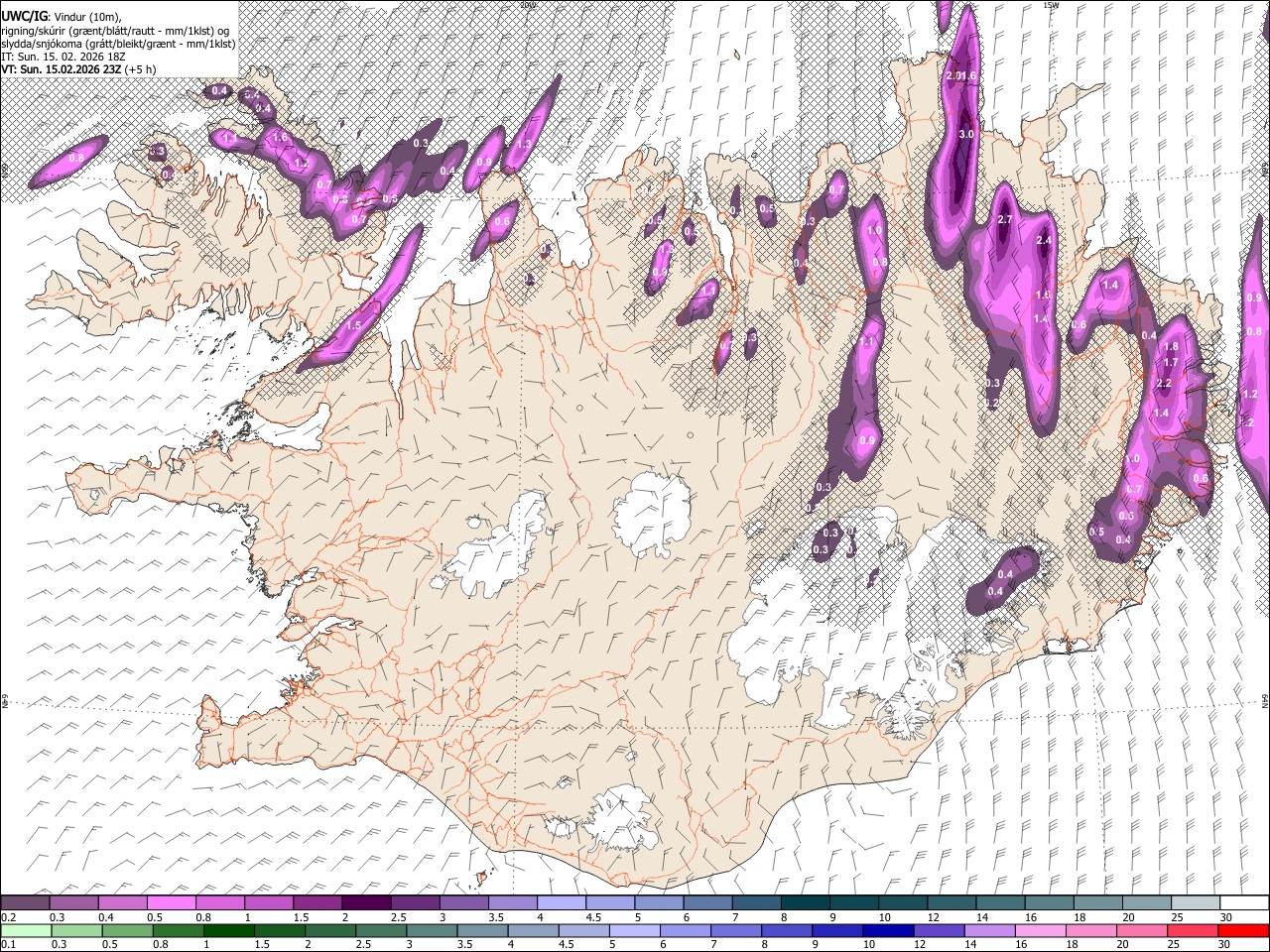Select the dark teal 8–9 swatch in upper legend
Screen dimensions: 1270x952
tap(806, 902)
